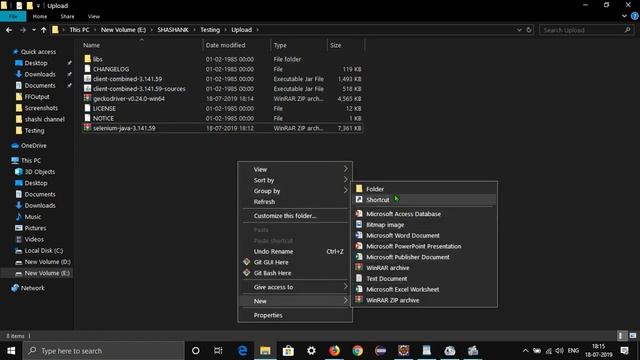Create a new Bitmap image
The width and height of the screenshot is (640, 360).
[x=424, y=224]
